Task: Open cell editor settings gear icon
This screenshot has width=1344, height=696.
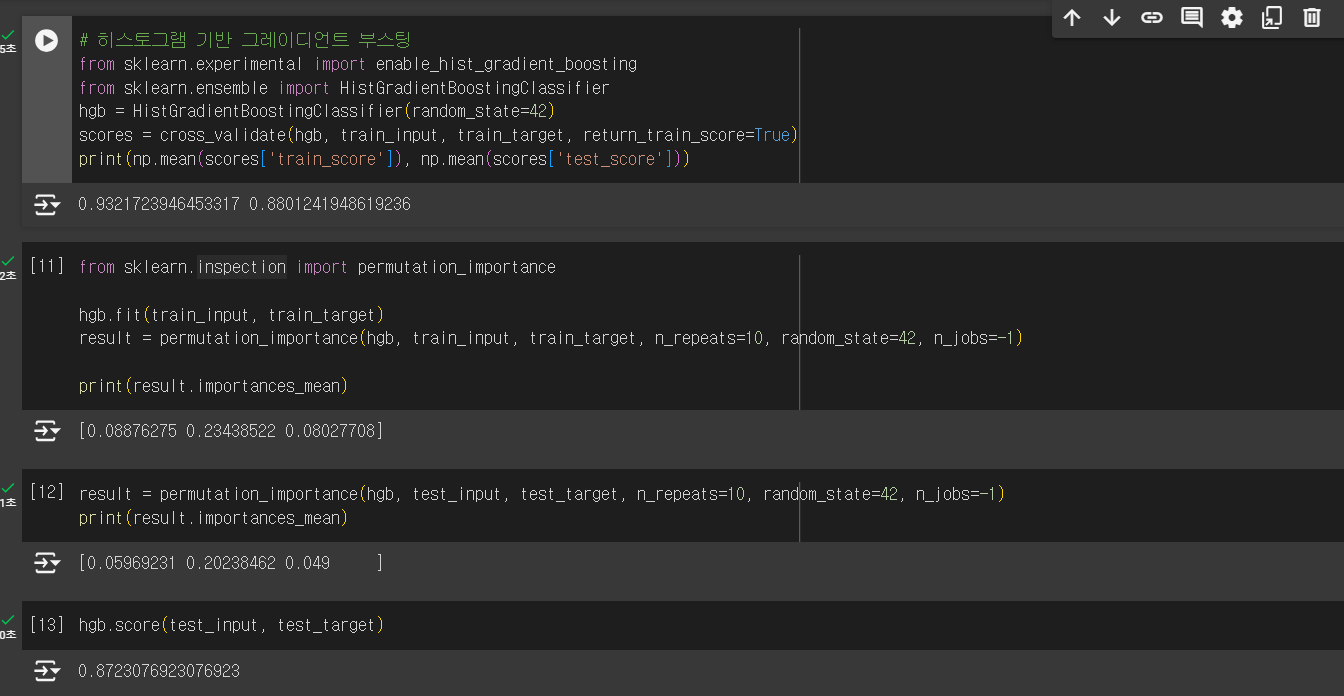Action: [x=1232, y=17]
